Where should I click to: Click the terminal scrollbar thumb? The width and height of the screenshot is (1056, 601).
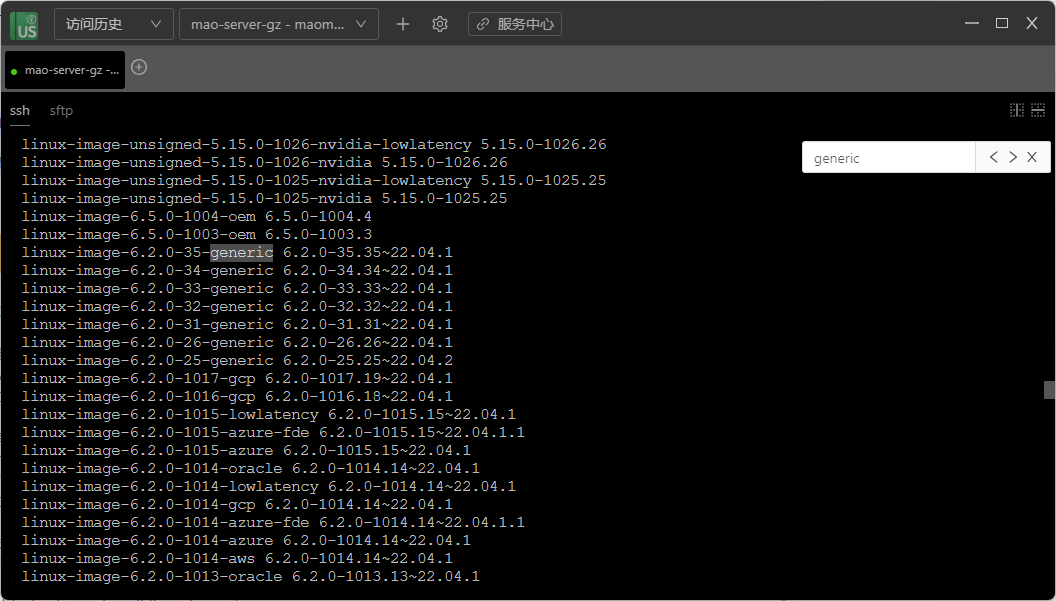click(1049, 389)
